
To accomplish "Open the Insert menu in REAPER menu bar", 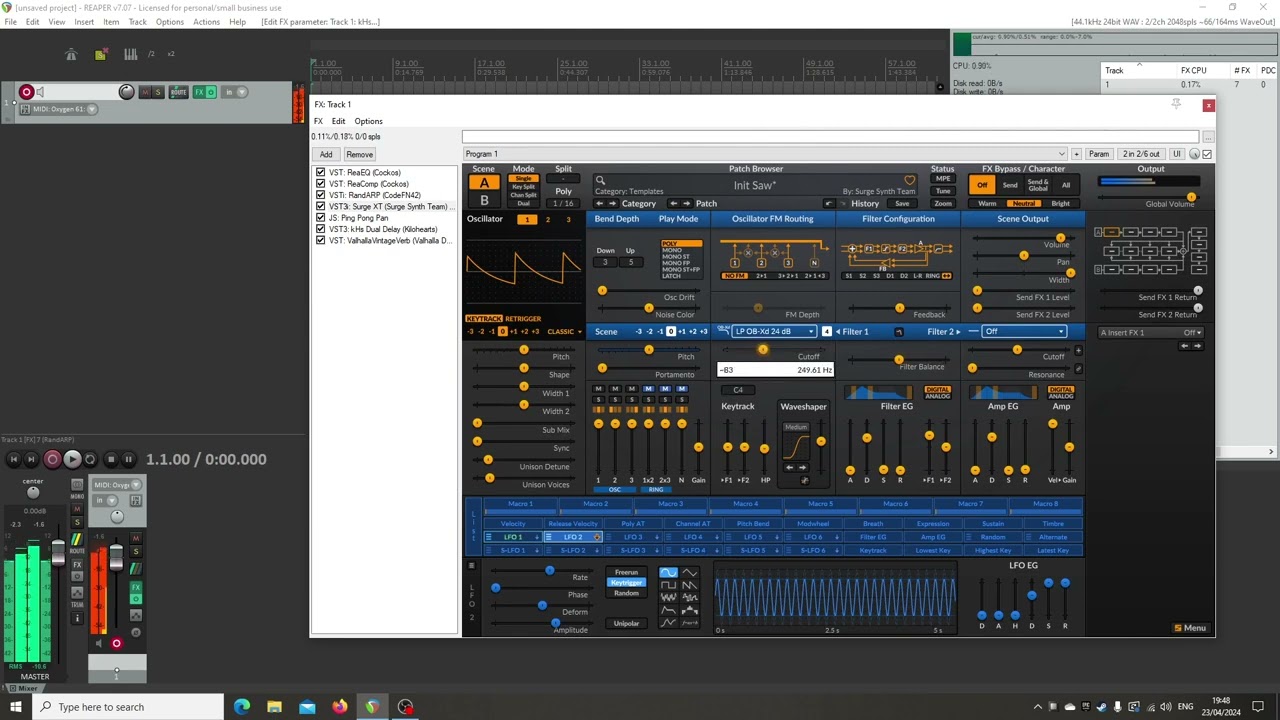I will [84, 22].
